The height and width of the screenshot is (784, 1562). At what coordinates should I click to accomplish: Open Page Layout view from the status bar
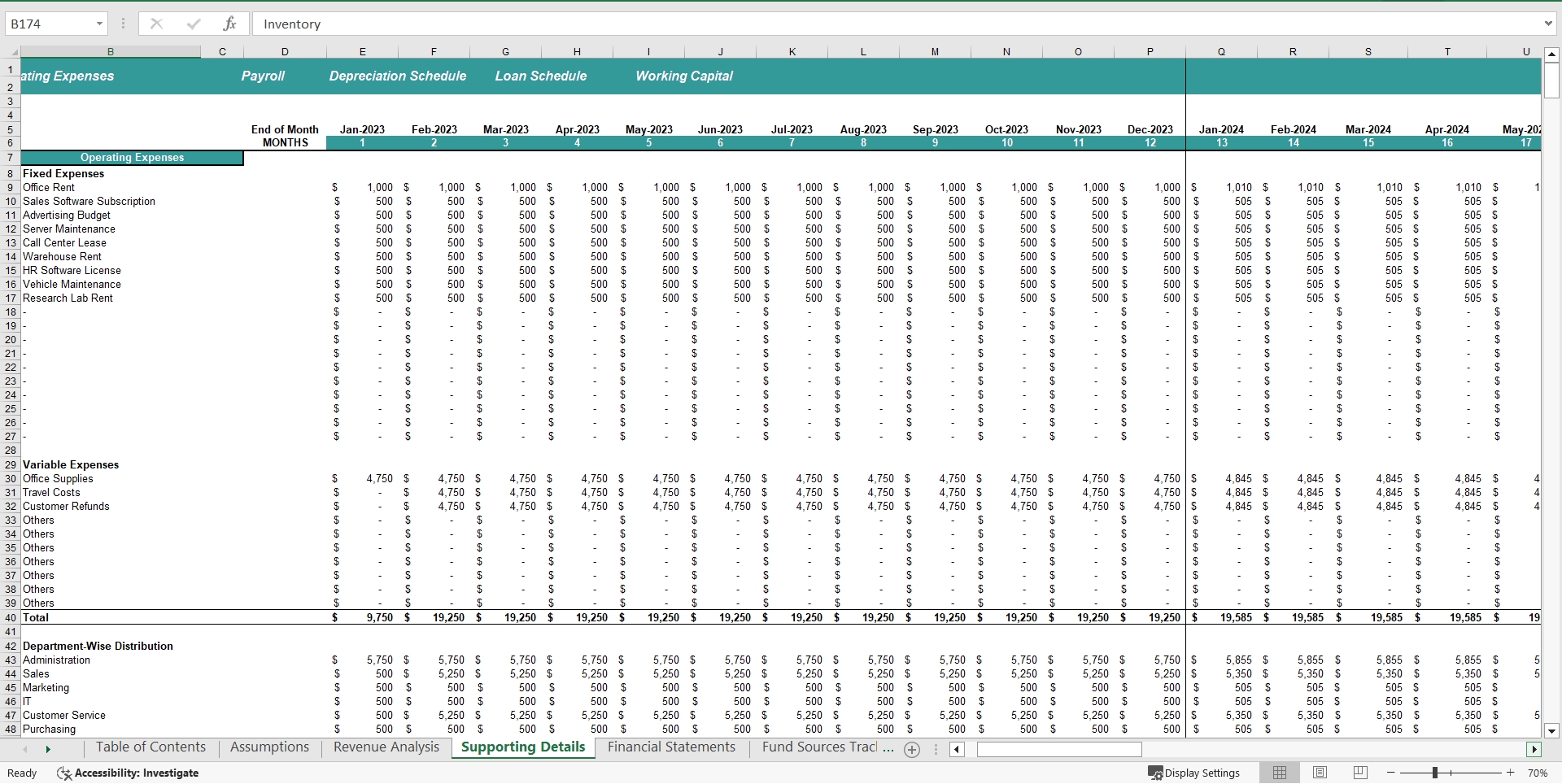(x=1319, y=773)
